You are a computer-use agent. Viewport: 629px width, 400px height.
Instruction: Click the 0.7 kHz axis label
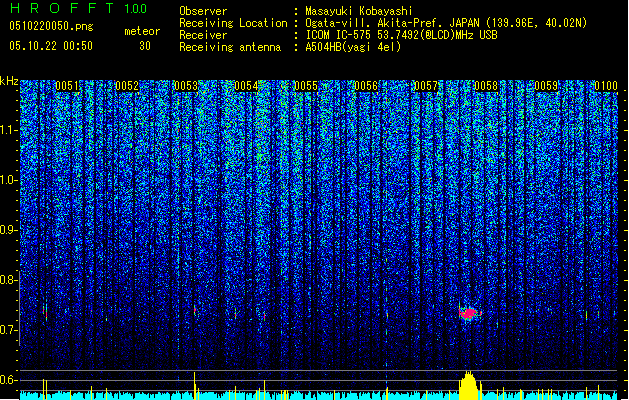[x=9, y=330]
